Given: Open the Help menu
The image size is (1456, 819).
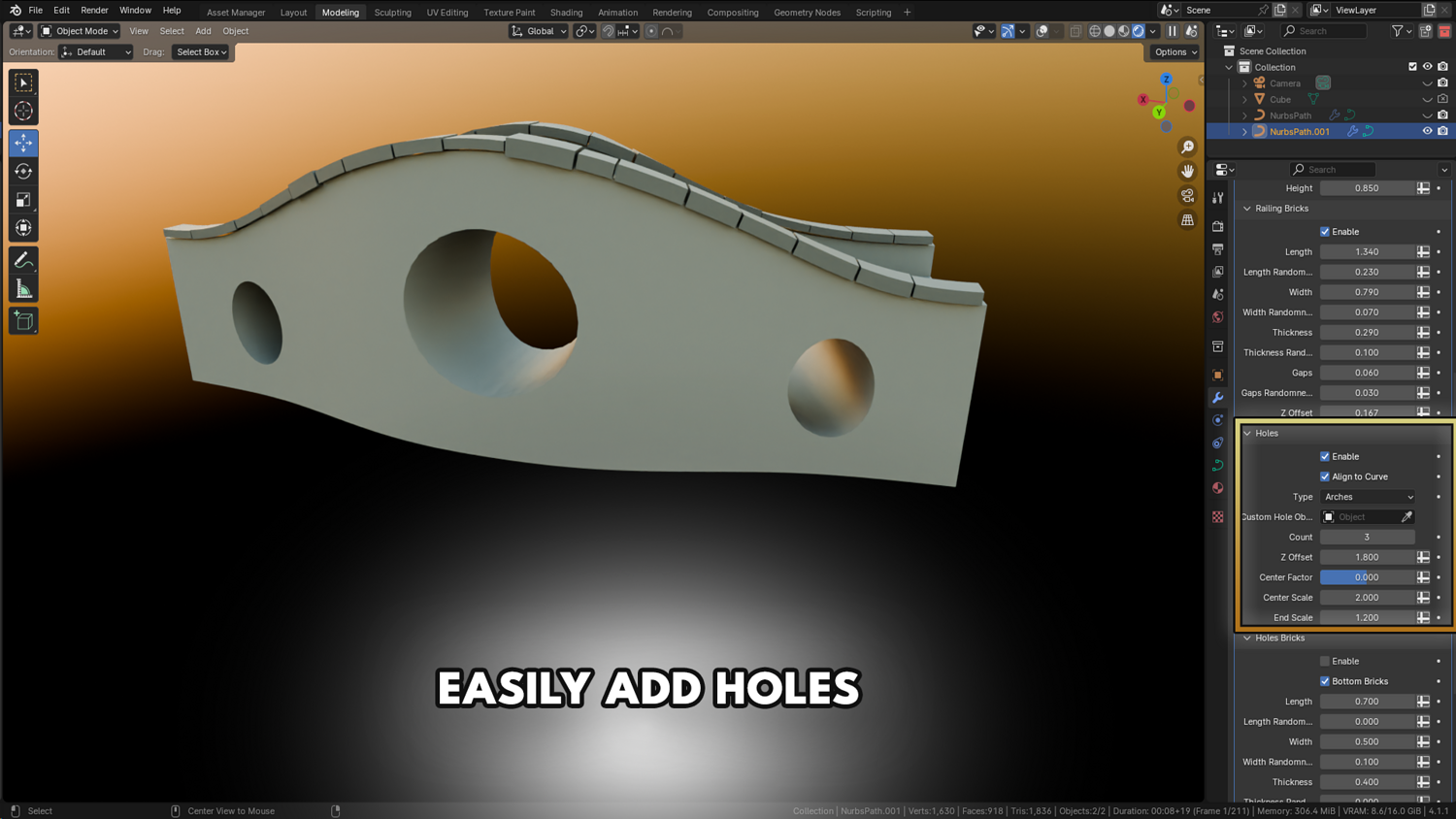Looking at the screenshot, I should (172, 11).
